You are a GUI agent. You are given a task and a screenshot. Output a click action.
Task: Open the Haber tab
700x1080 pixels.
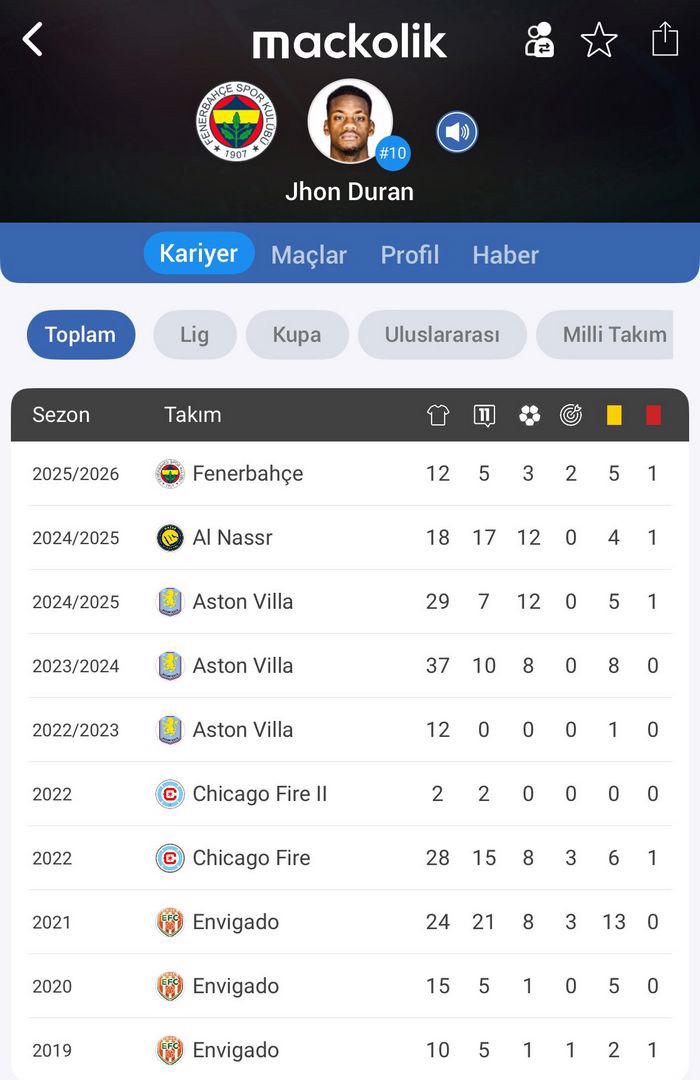tap(506, 255)
